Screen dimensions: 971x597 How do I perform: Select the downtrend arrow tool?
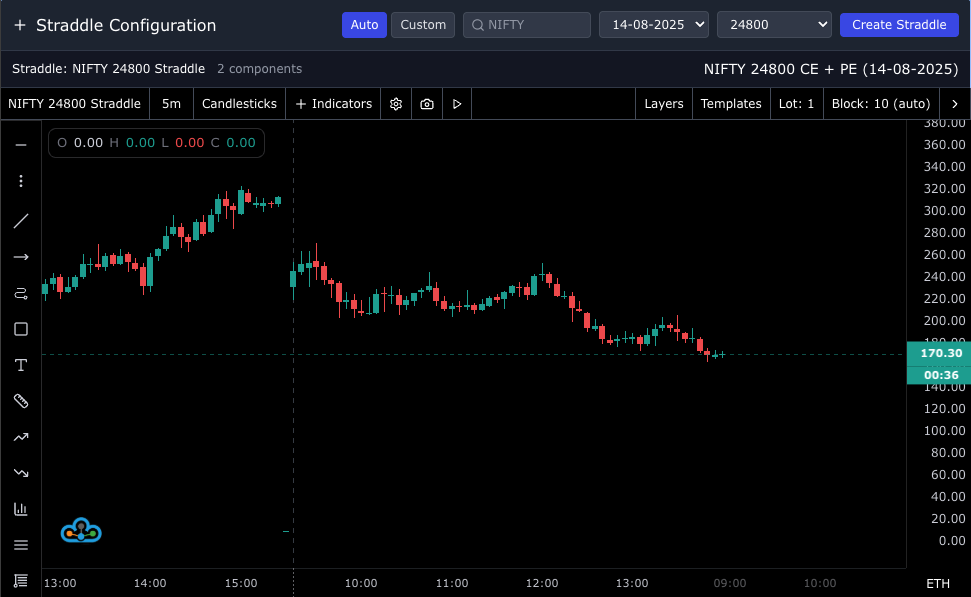[21, 473]
